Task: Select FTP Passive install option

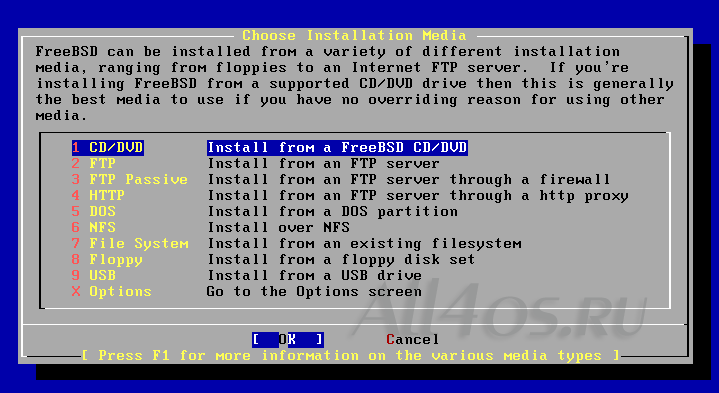Action: click(x=130, y=180)
